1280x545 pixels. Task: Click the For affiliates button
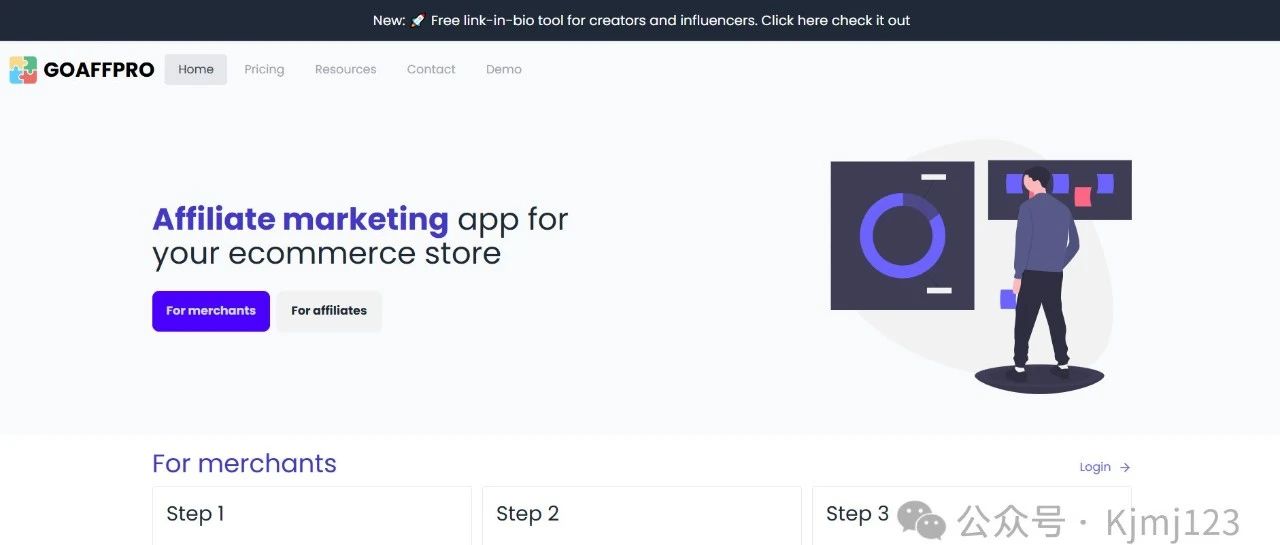(x=329, y=311)
